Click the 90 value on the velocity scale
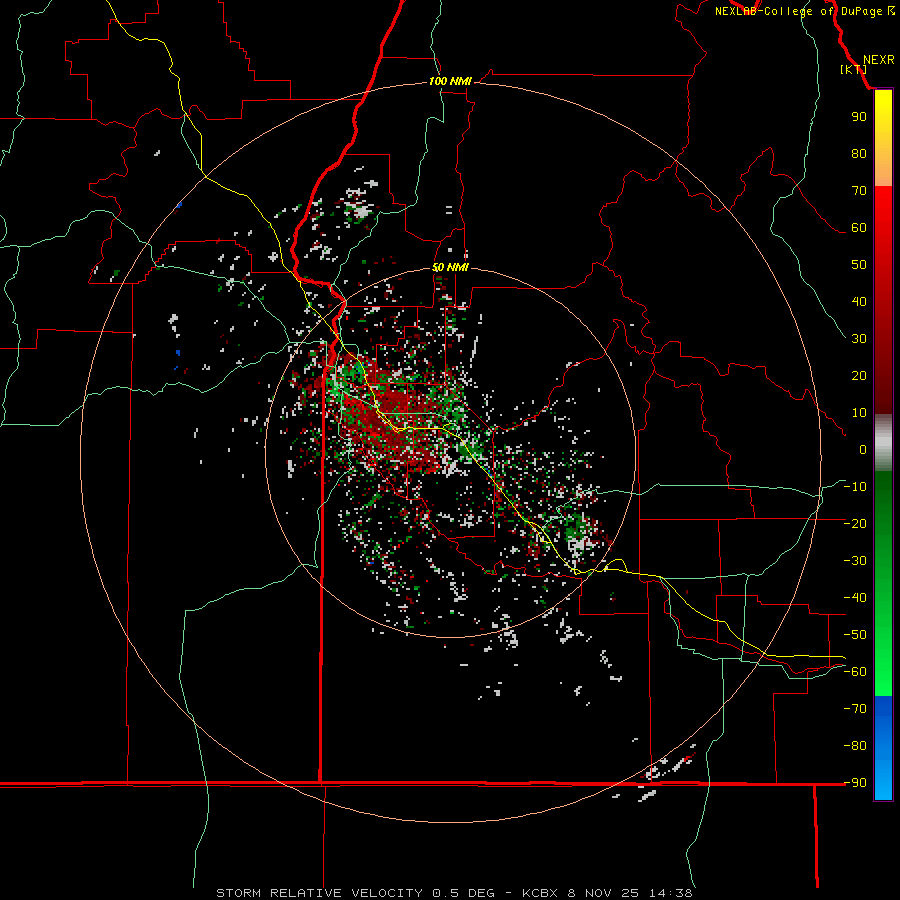900x900 pixels. 859,117
